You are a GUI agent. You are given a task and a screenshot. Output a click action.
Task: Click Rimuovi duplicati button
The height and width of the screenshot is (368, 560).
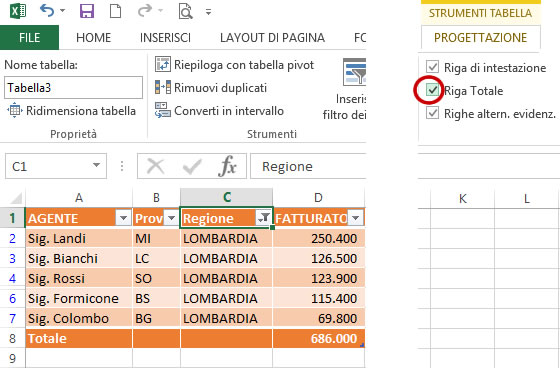click(211, 88)
